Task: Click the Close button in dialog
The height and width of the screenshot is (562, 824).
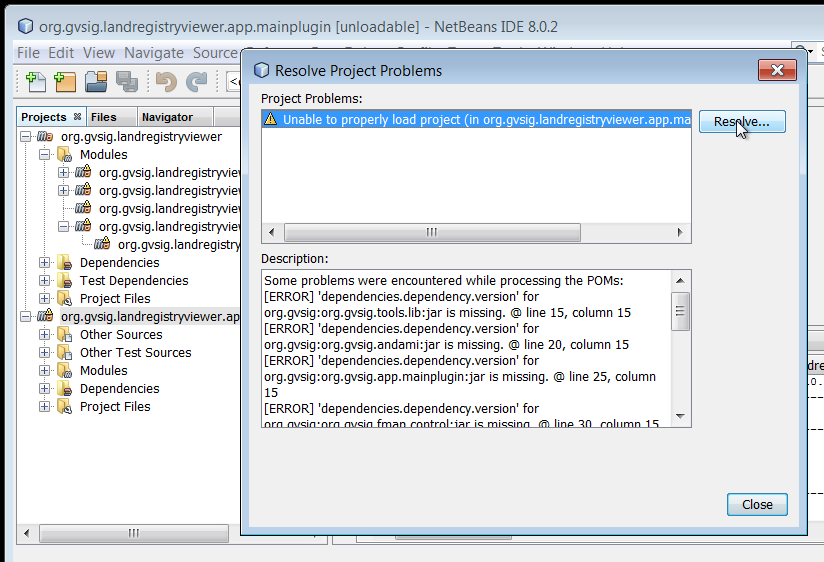Action: click(x=757, y=505)
